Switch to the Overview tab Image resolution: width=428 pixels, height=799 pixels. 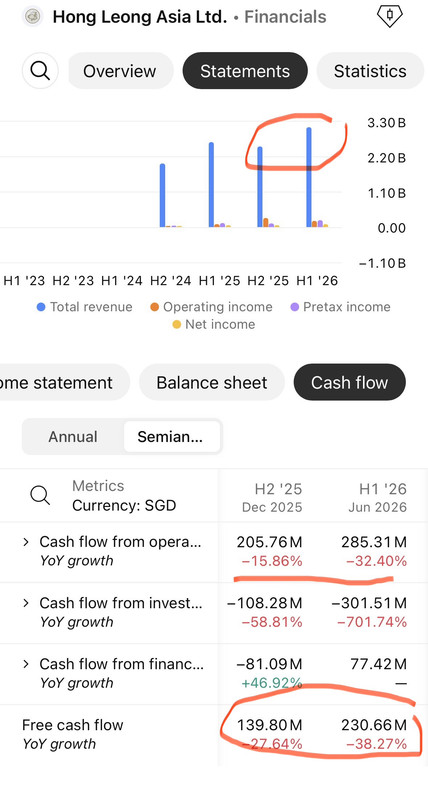pos(120,71)
